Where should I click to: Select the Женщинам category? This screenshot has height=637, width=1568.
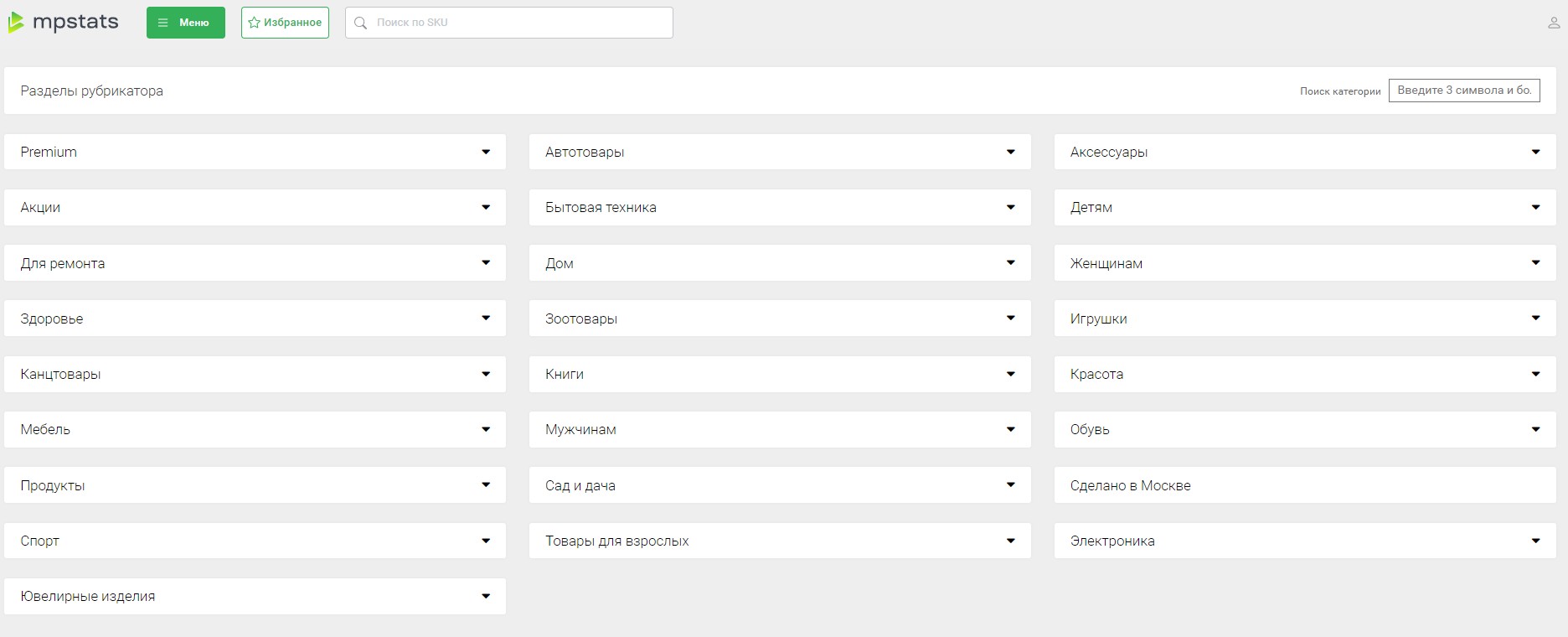[1305, 263]
